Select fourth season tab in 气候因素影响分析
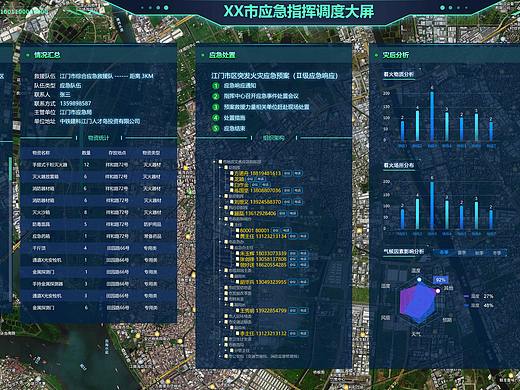This screenshot has width=520, height=390. 497,253
